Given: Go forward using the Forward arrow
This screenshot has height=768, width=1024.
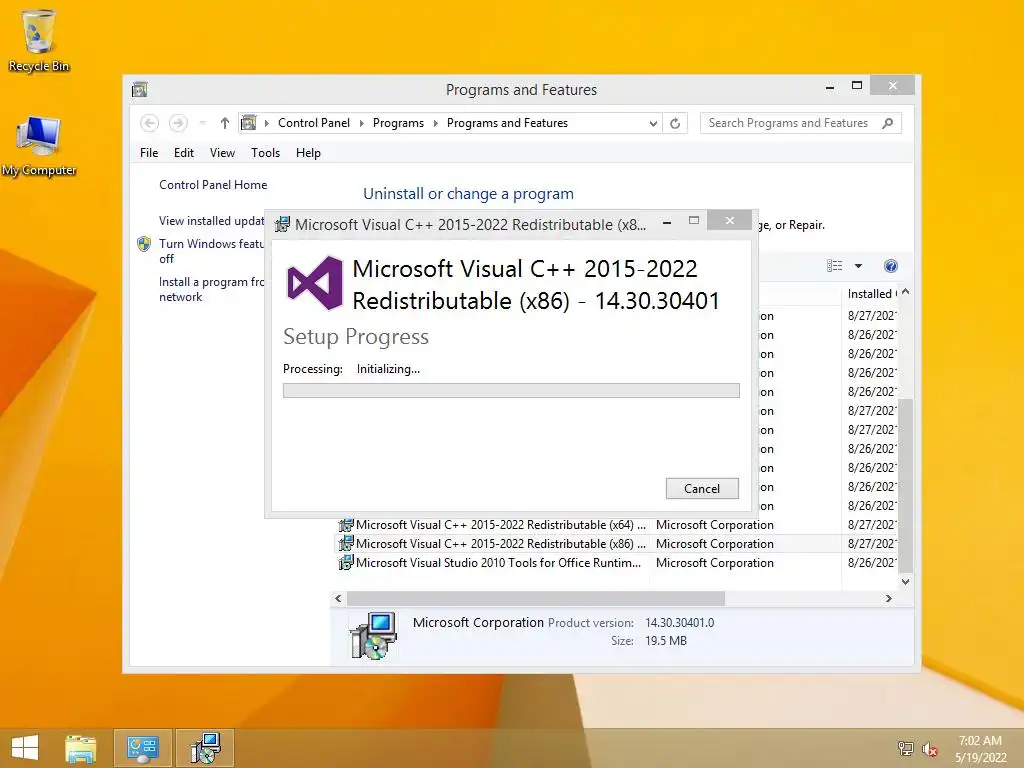Looking at the screenshot, I should (x=178, y=123).
